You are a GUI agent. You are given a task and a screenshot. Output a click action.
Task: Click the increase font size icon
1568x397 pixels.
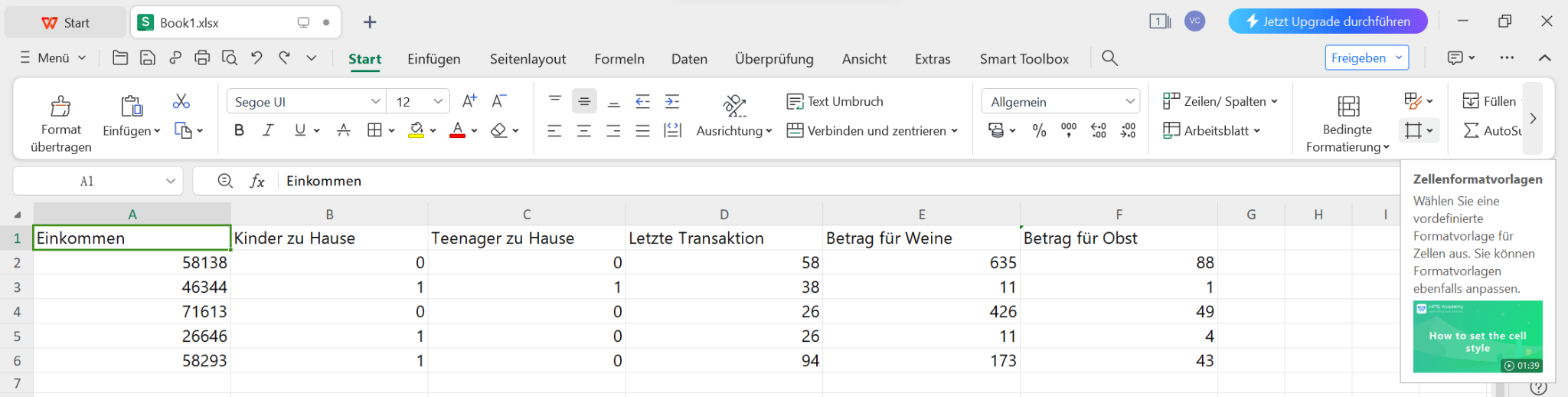coord(469,101)
